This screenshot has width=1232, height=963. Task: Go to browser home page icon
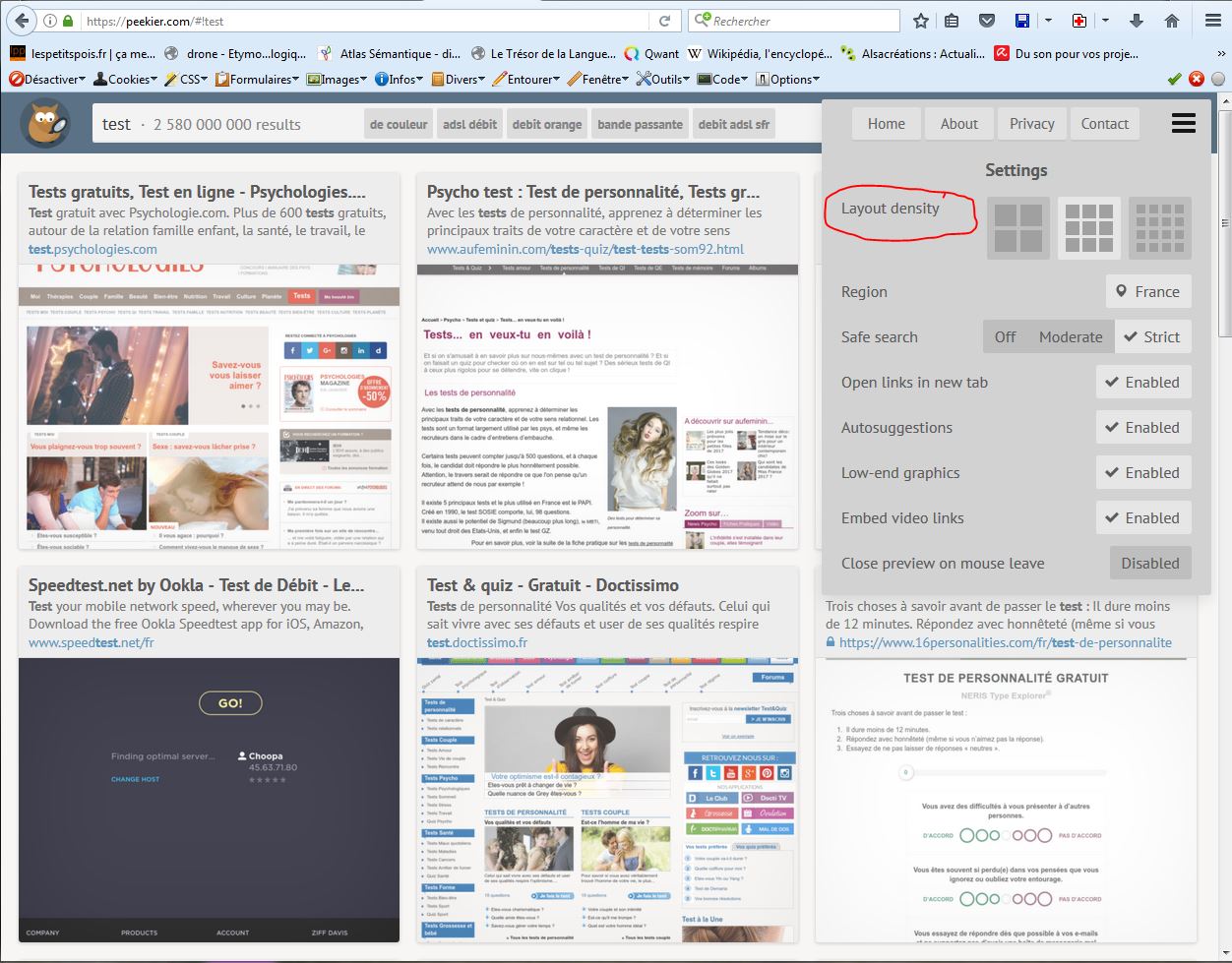[x=1171, y=21]
